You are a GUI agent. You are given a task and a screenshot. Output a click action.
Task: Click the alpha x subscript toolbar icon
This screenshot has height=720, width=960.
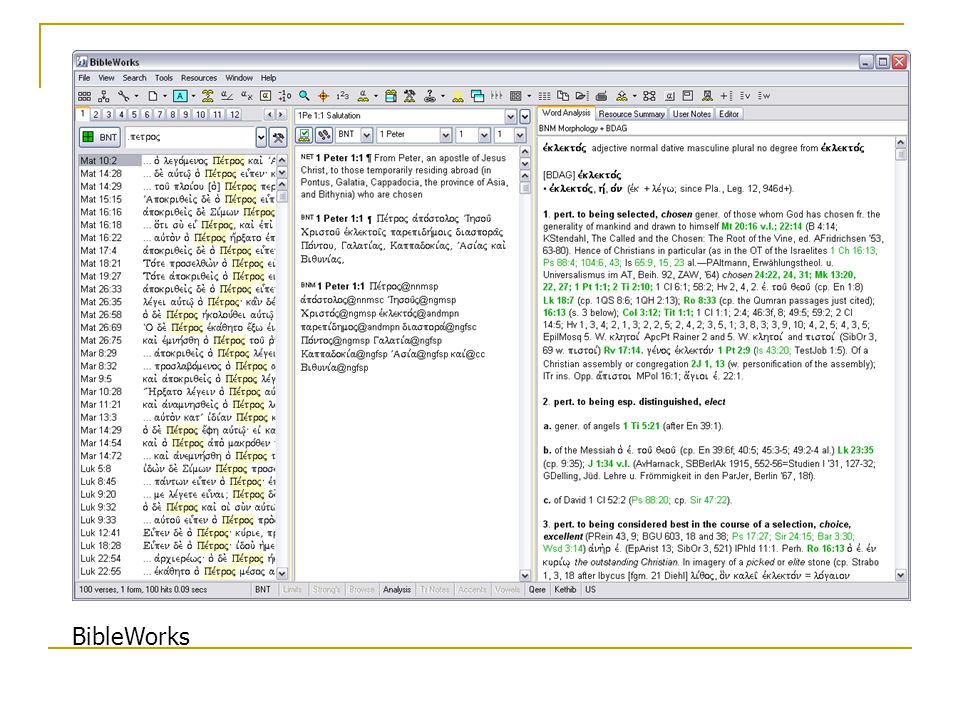tap(246, 96)
